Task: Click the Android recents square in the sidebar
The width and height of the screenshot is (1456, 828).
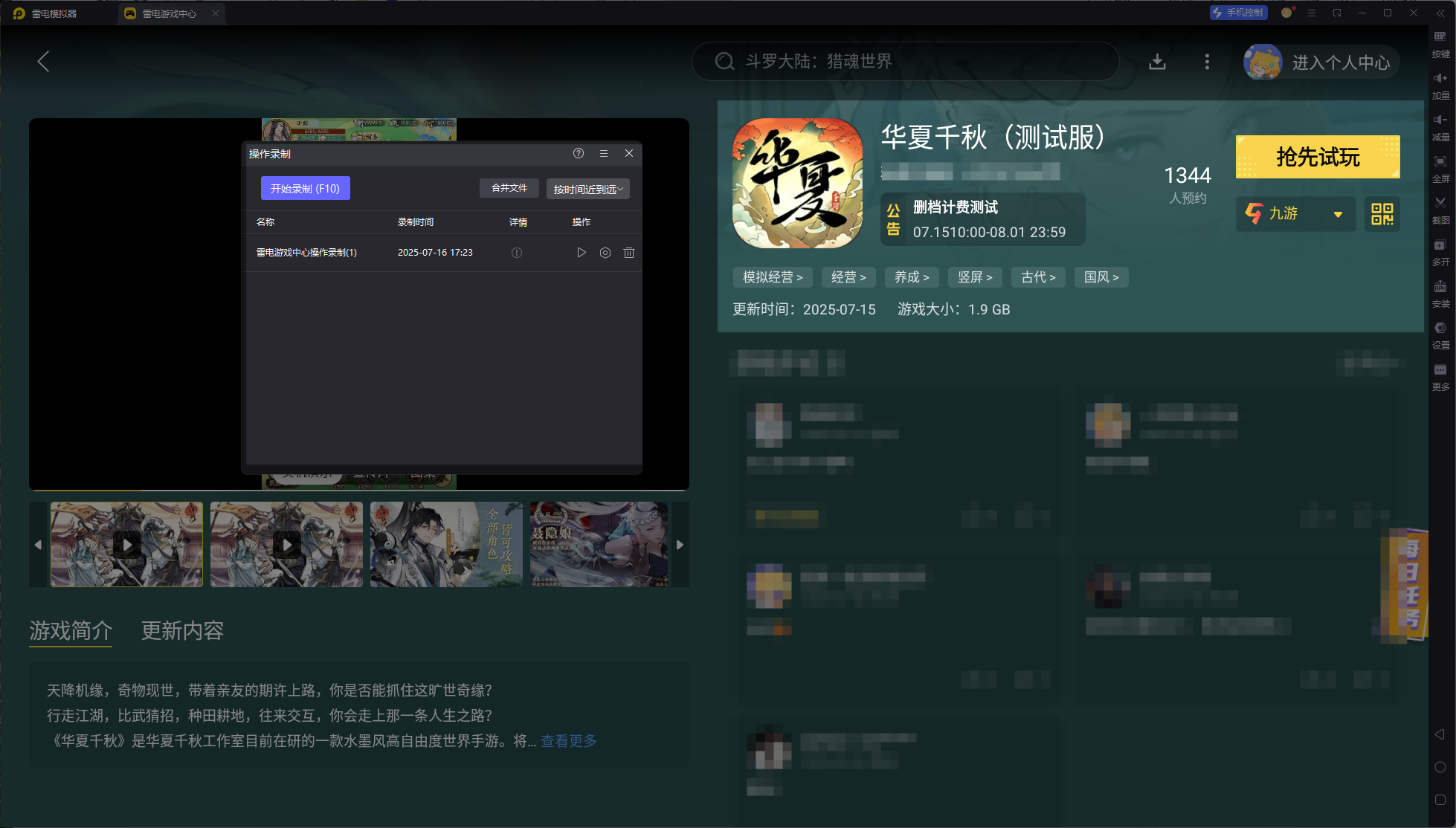Action: [1440, 800]
